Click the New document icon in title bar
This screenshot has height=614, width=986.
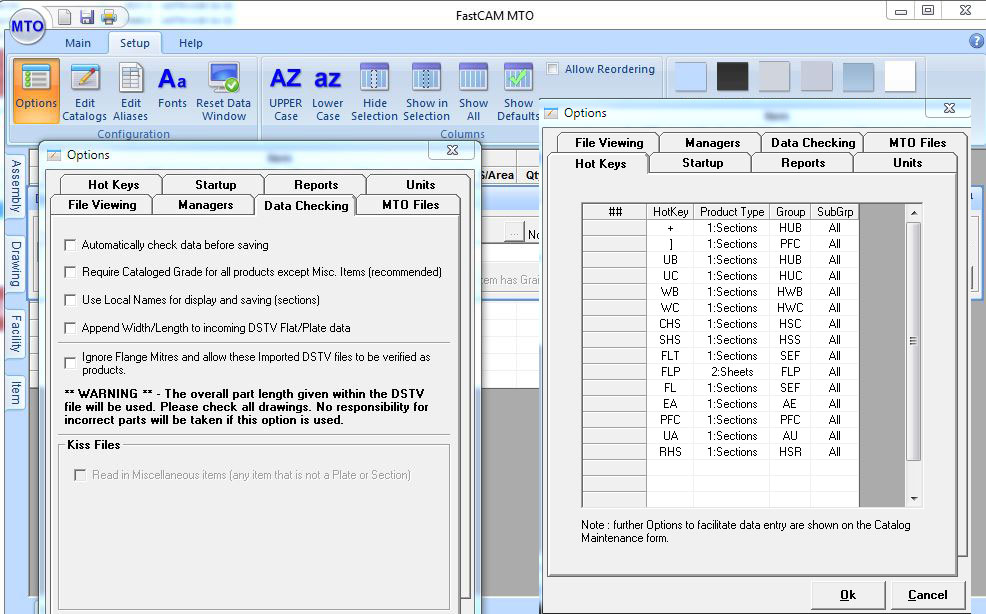tap(64, 16)
